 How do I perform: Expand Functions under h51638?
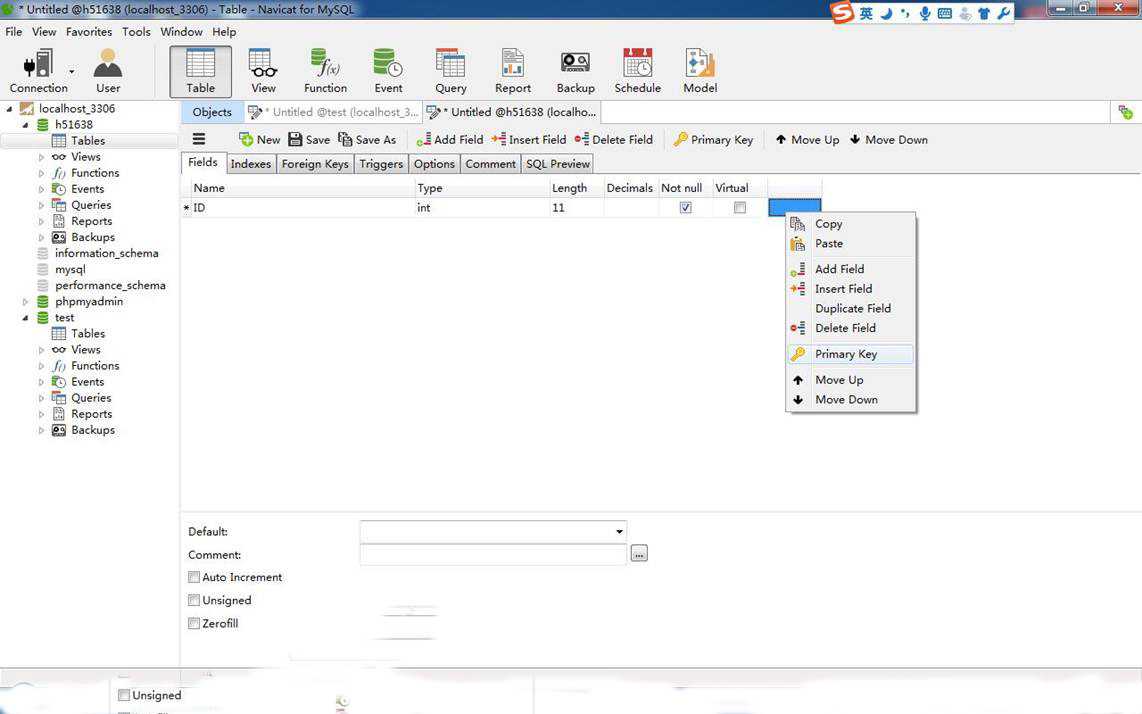coord(42,173)
